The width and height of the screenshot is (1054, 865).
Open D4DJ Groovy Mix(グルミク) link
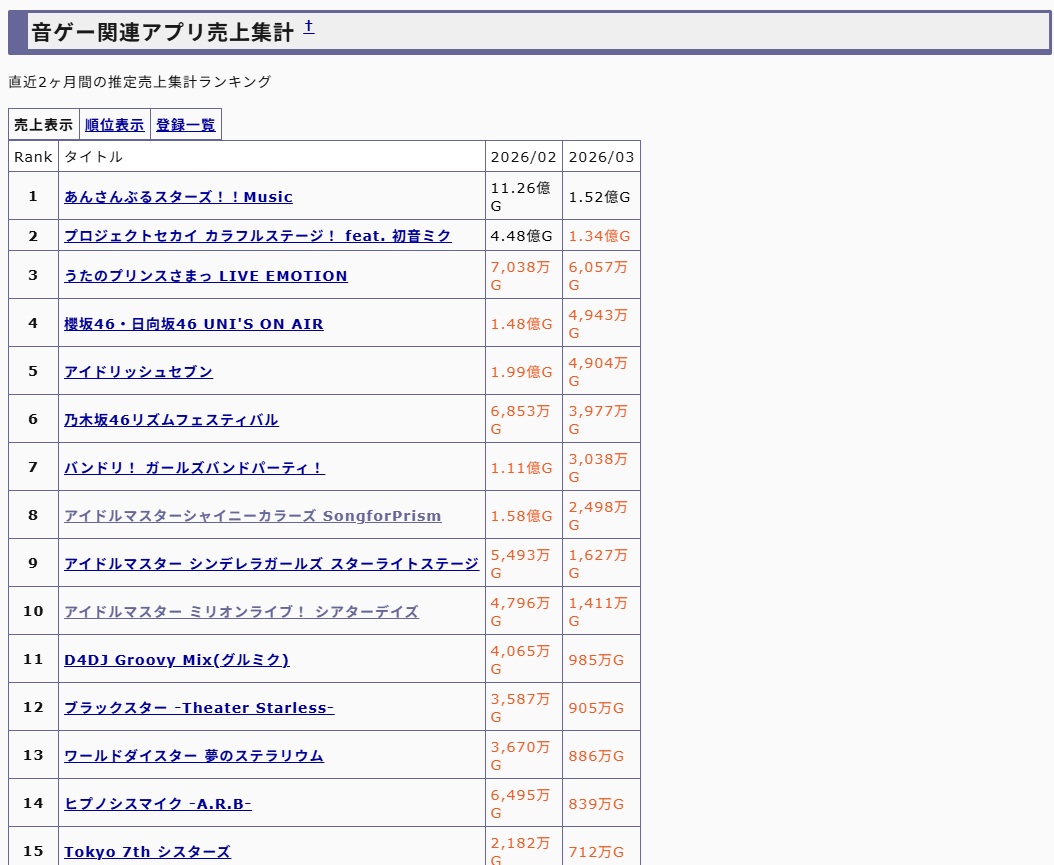point(176,660)
